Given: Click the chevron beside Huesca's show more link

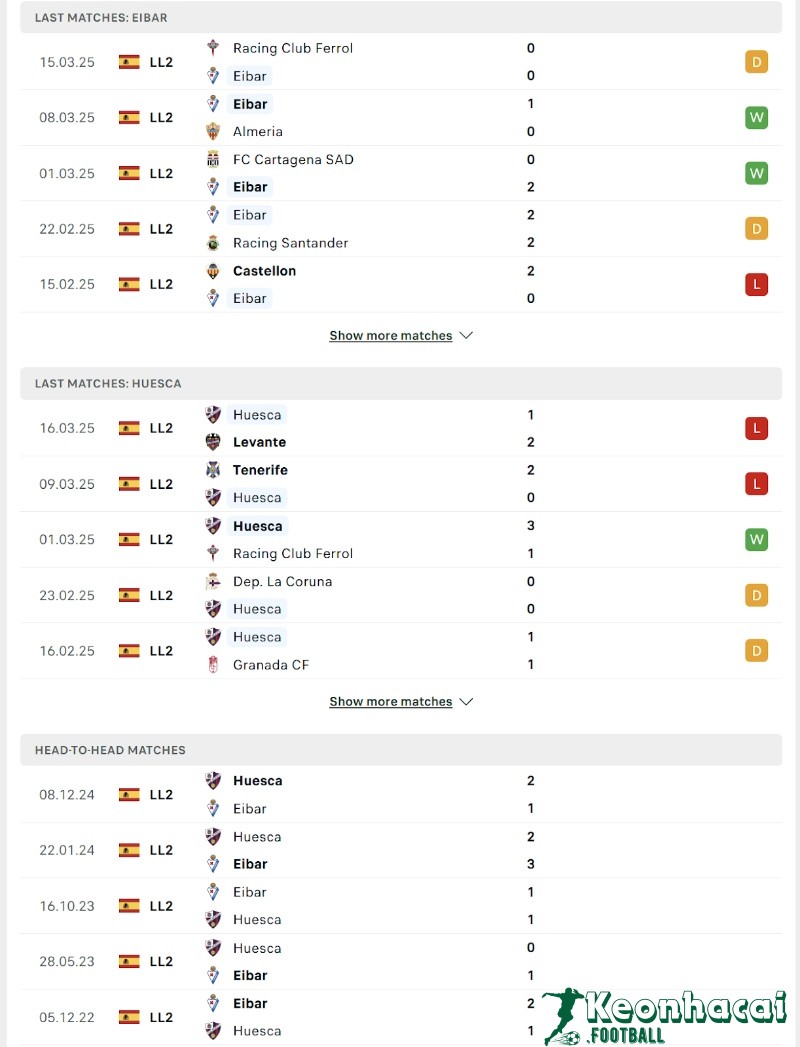Looking at the screenshot, I should click(466, 701).
